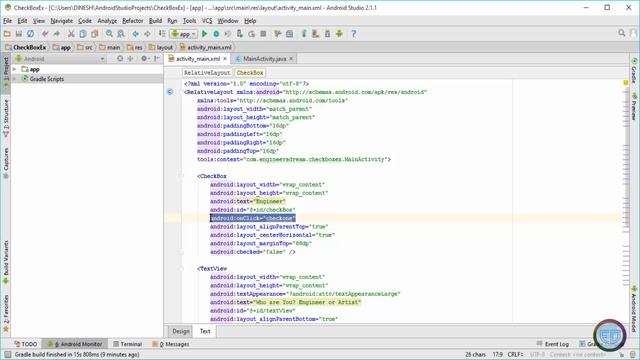Expand the Gradle Scripts tree node
The height and width of the screenshot is (360, 640).
pyautogui.click(x=15, y=79)
